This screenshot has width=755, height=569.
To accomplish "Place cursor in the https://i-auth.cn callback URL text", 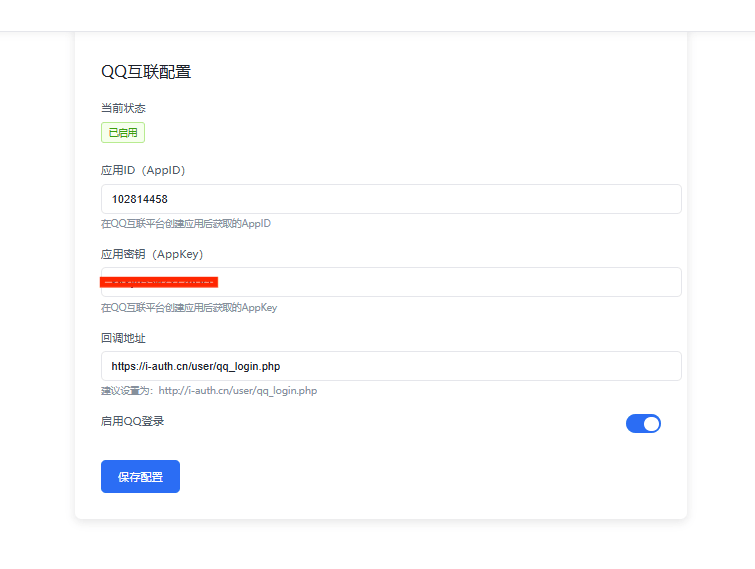I will pos(195,366).
